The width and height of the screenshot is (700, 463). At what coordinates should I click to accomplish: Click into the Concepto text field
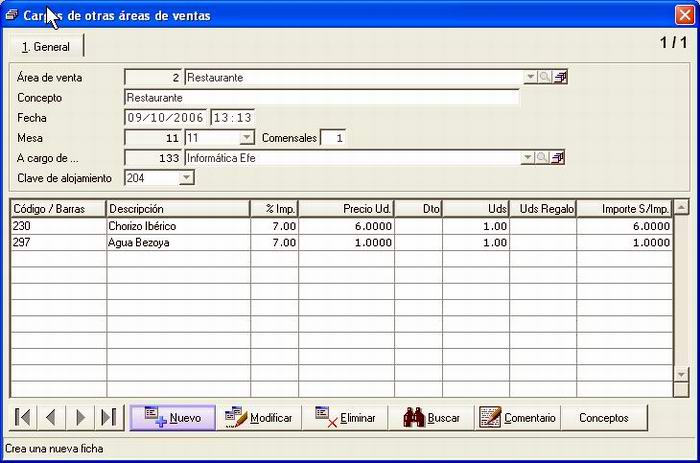click(x=321, y=97)
